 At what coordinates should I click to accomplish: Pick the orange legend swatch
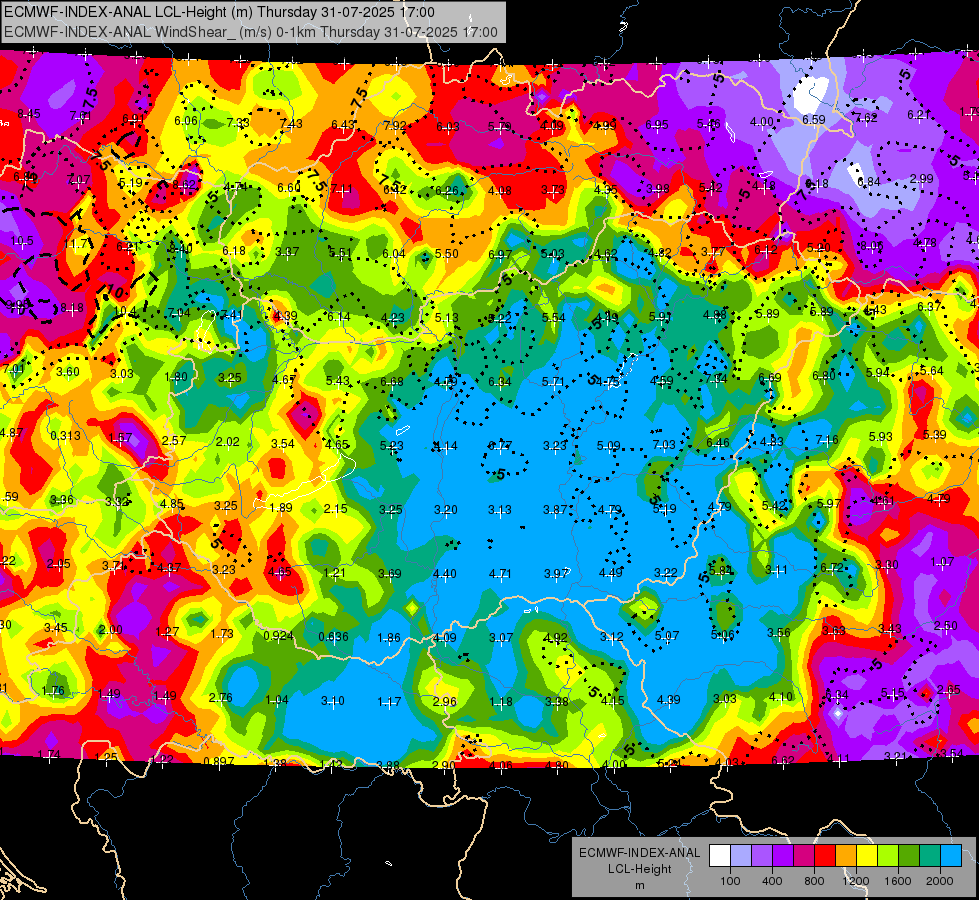(x=846, y=856)
